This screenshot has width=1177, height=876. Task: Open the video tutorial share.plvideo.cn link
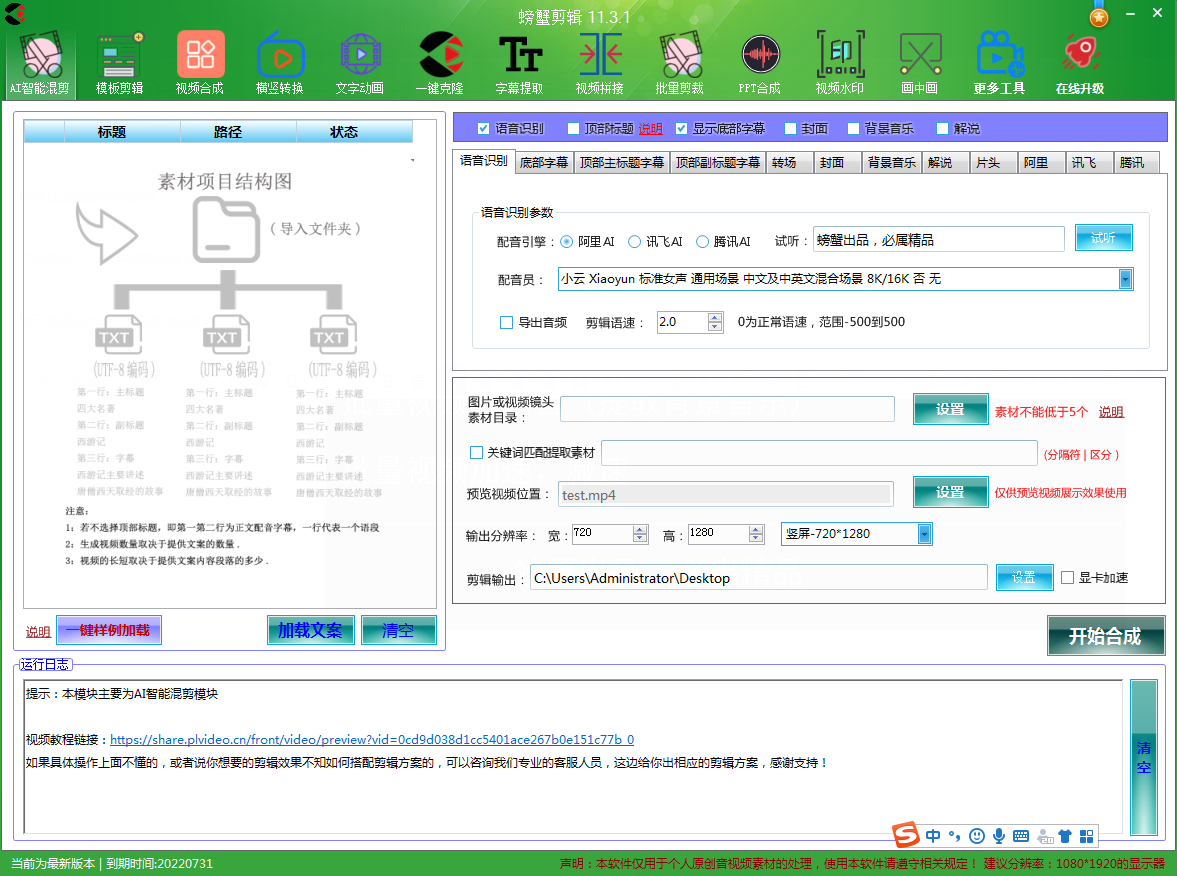point(371,740)
